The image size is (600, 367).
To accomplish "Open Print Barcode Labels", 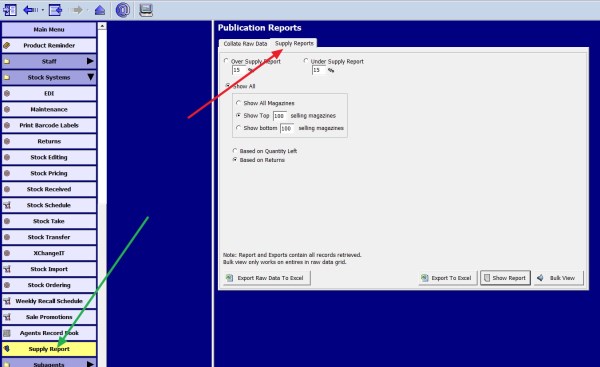I will [49, 126].
